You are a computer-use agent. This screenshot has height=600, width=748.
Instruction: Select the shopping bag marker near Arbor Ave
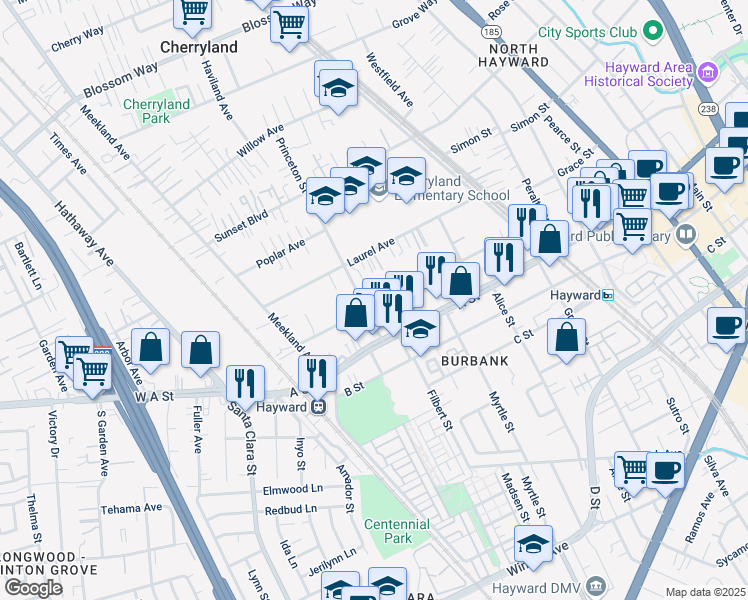point(150,351)
